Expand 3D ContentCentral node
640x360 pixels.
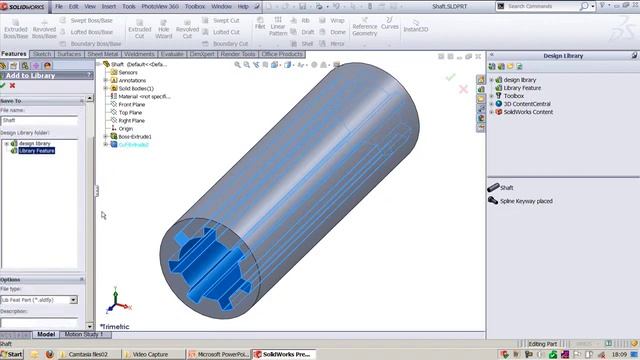click(491, 104)
